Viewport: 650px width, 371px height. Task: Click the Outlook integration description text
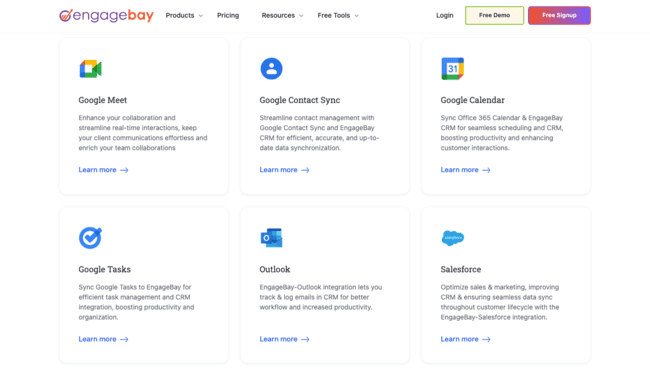(321, 297)
